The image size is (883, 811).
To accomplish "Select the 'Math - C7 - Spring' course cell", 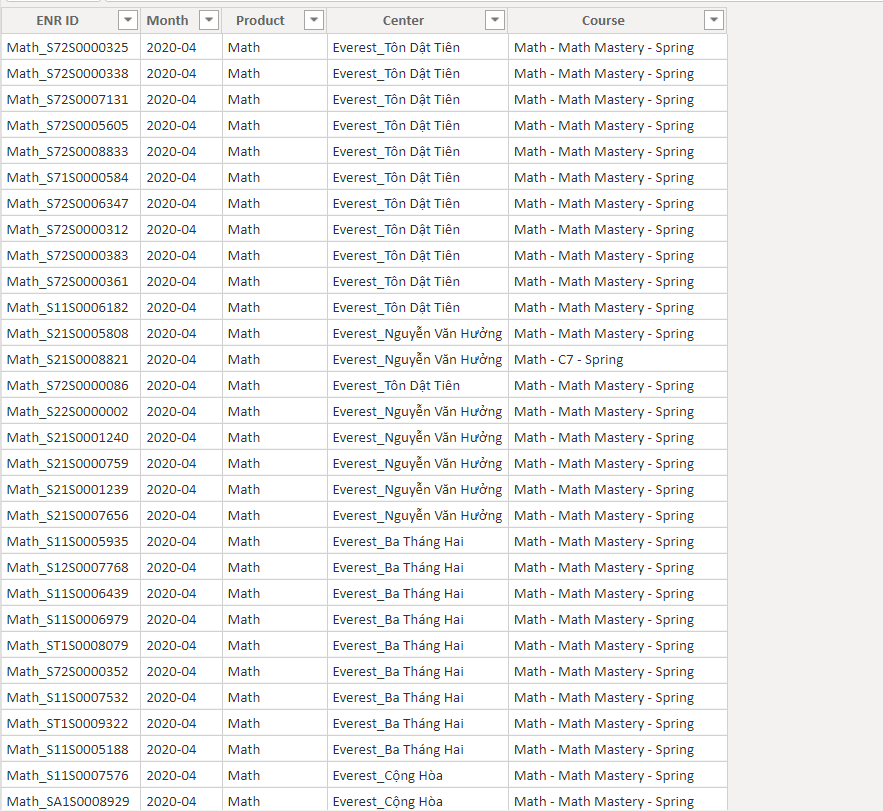I will [x=618, y=359].
